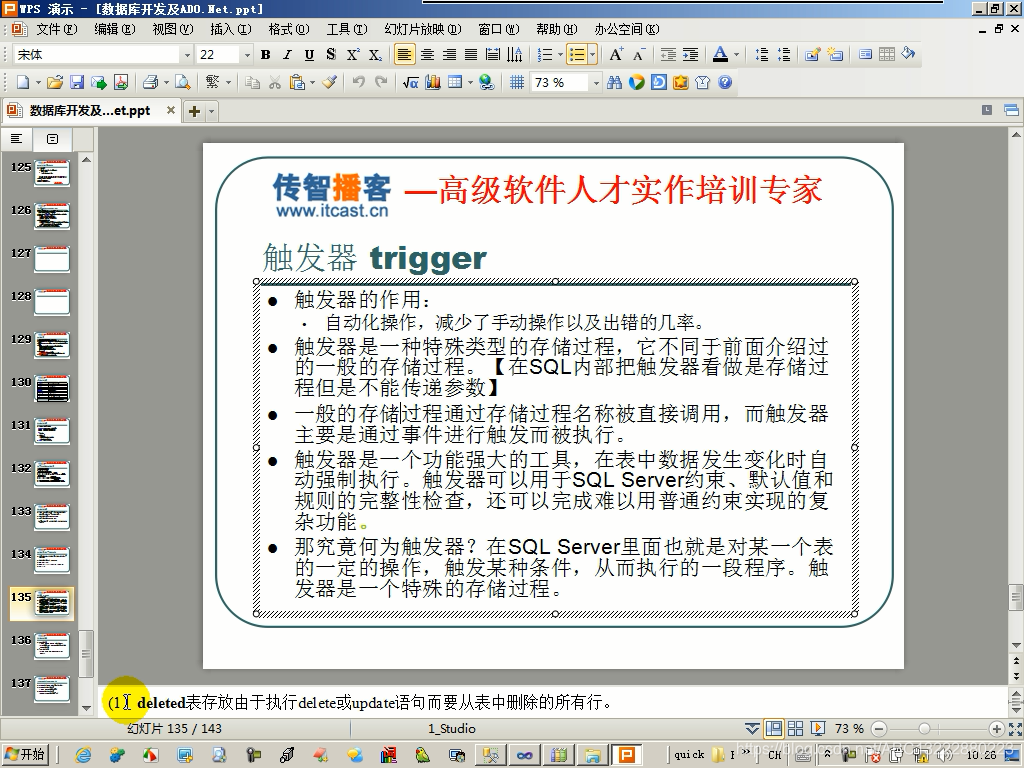Apply subscript formatting

[x=375, y=55]
